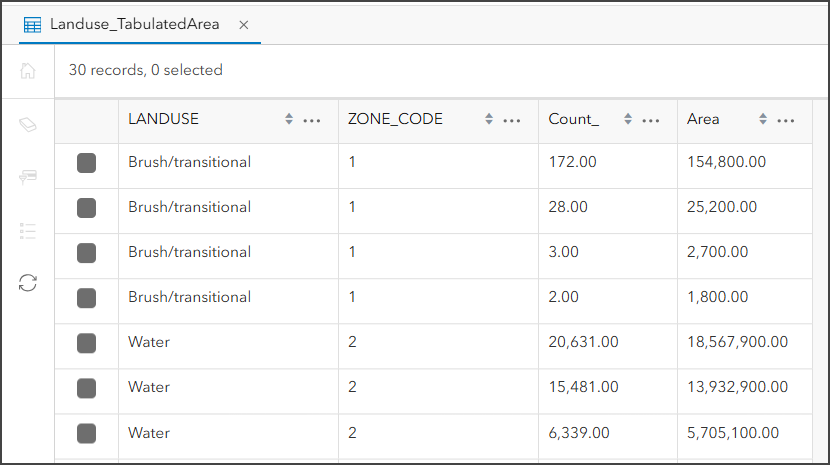
Task: Click the show selected records icon
Action: pyautogui.click(x=28, y=177)
